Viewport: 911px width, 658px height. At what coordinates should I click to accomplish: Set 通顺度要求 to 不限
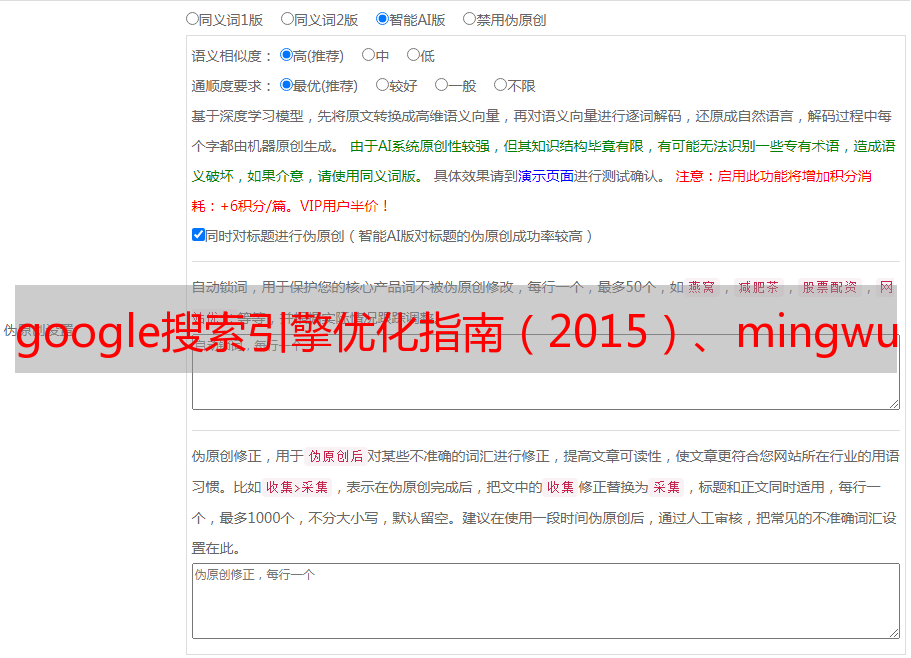point(500,85)
